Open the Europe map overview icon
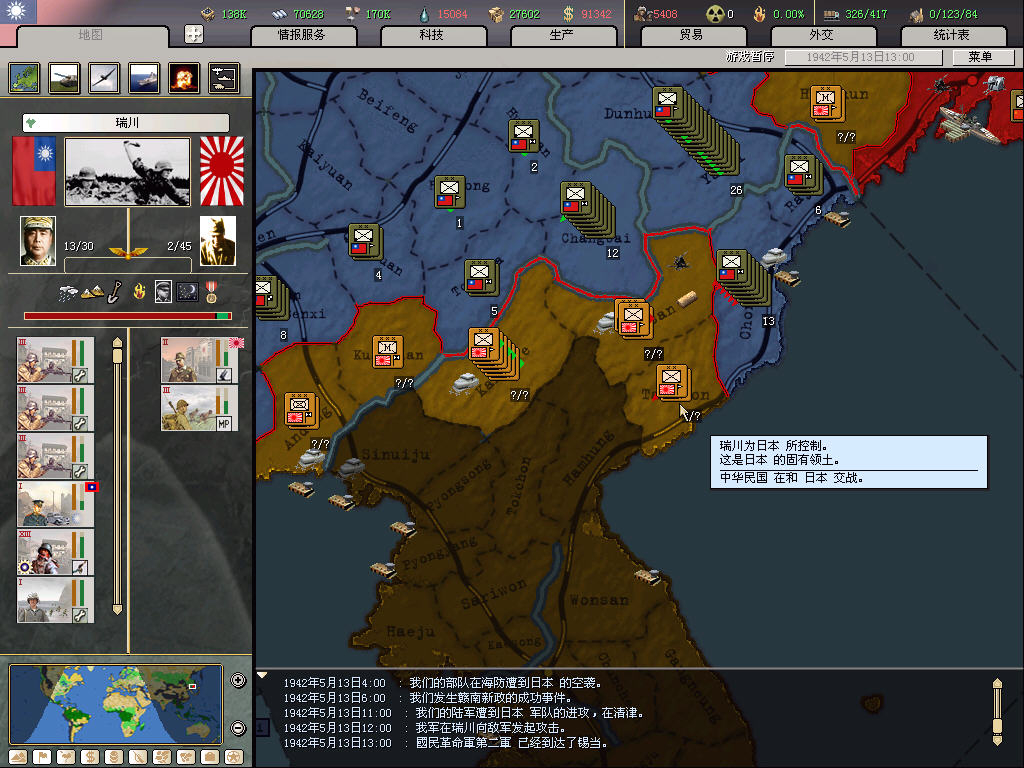 [25, 77]
